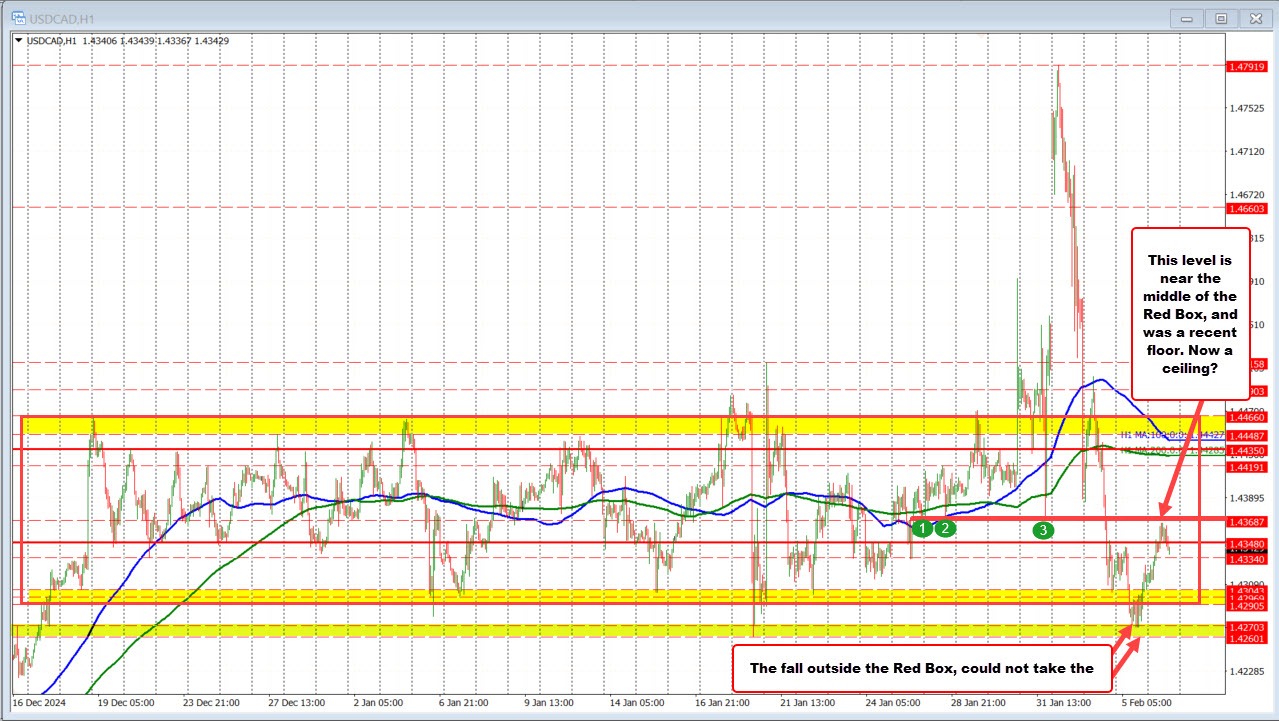
Task: Select green circle marker "1" on the chart
Action: click(x=921, y=527)
